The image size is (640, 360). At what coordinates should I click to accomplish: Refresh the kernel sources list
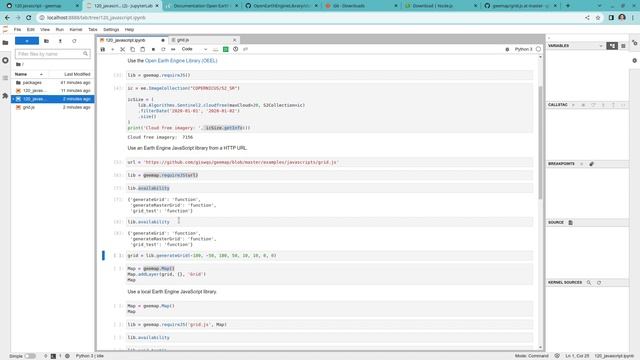[599, 282]
